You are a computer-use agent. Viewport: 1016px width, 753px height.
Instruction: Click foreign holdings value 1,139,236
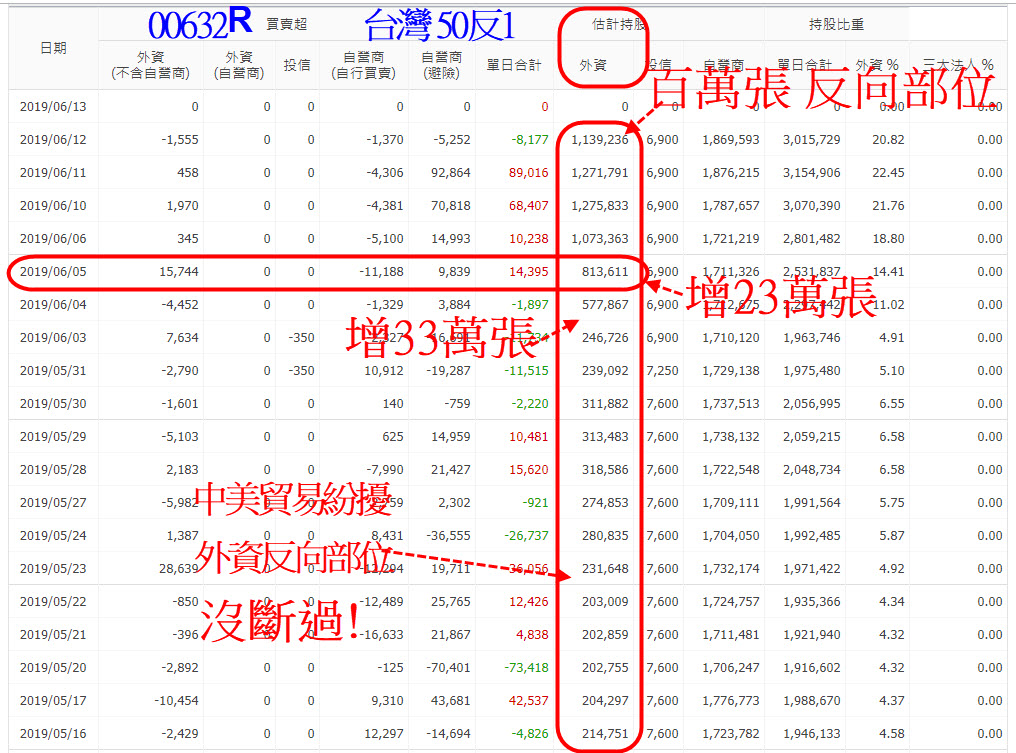599,140
